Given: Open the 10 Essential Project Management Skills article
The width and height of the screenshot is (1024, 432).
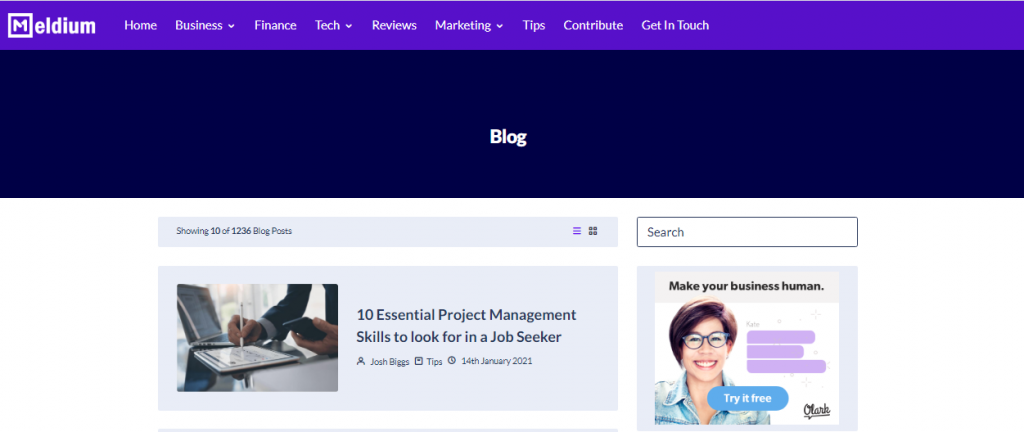Looking at the screenshot, I should (x=466, y=326).
